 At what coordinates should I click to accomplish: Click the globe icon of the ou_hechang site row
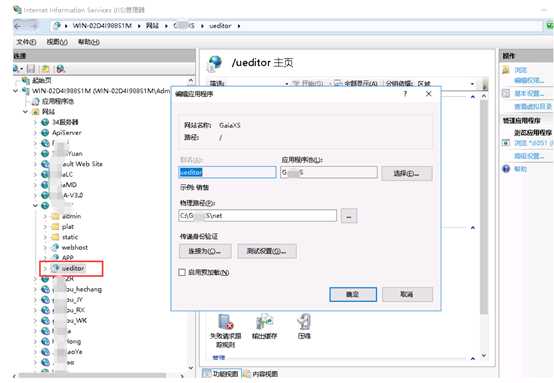click(45, 289)
